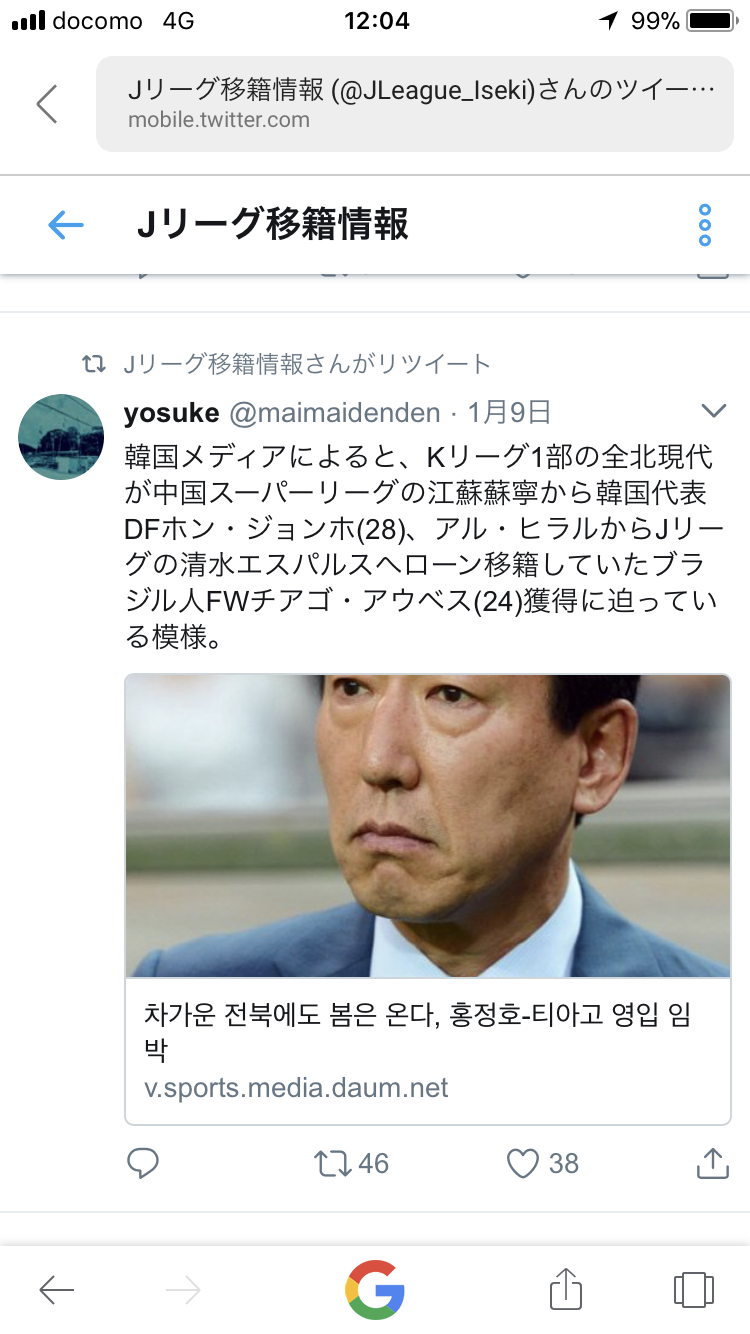This screenshot has height=1334, width=750.
Task: Navigate back with bottom toolbar arrow
Action: (57, 1290)
